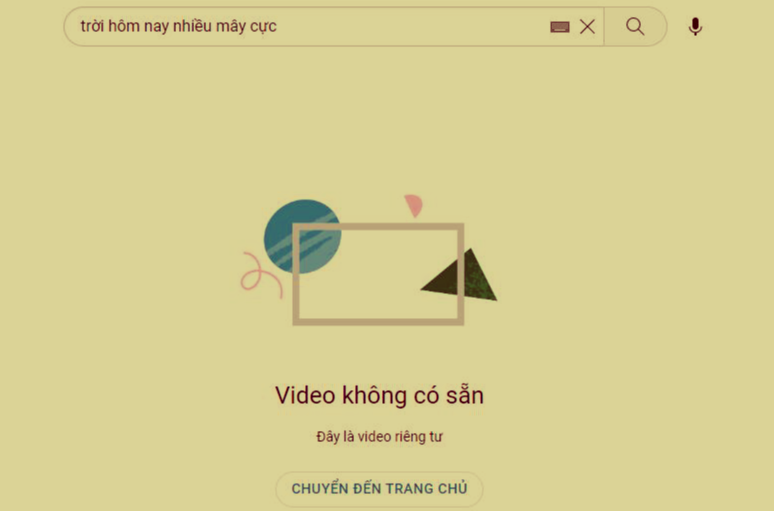The width and height of the screenshot is (774, 511).
Task: Click the 'Video không có sẵn' heading
Action: 379,395
